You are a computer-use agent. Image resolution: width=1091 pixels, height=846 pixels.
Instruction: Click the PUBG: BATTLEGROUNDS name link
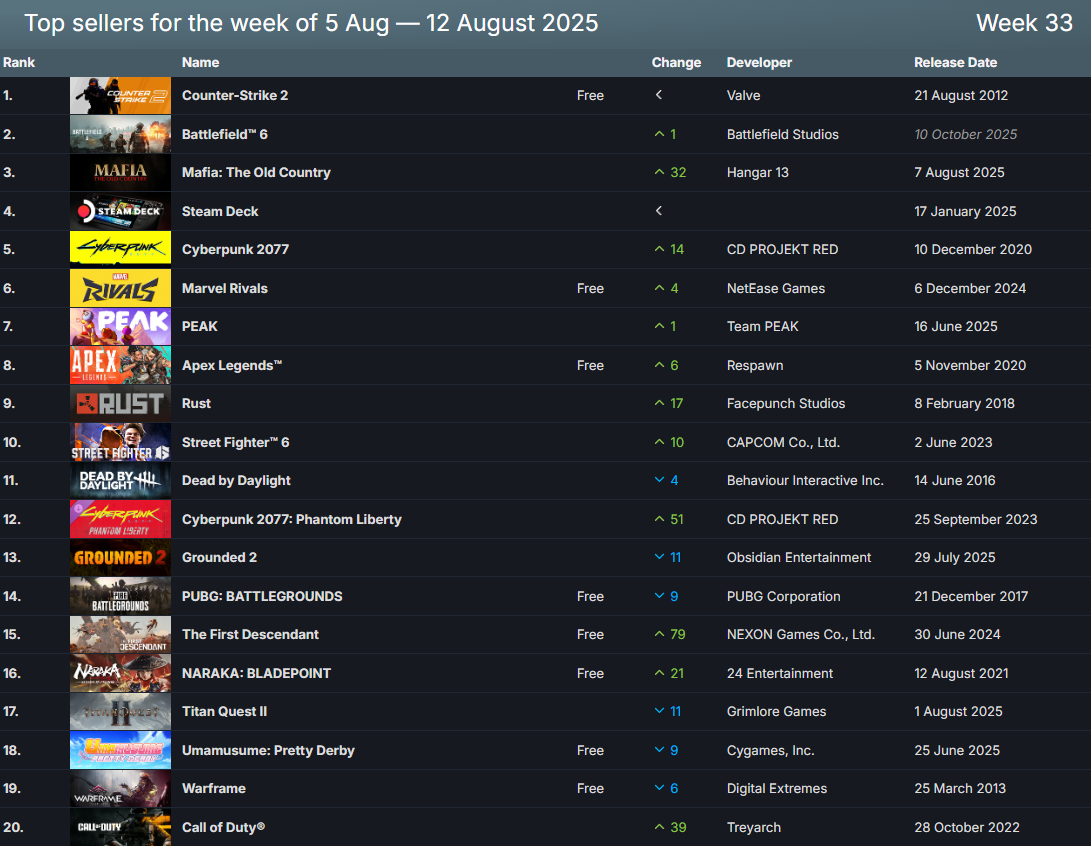262,596
